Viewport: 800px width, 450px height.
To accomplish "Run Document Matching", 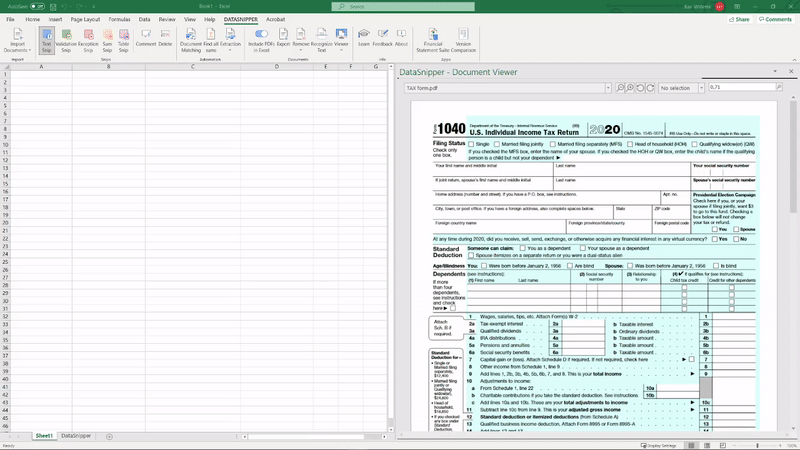I will click(191, 40).
